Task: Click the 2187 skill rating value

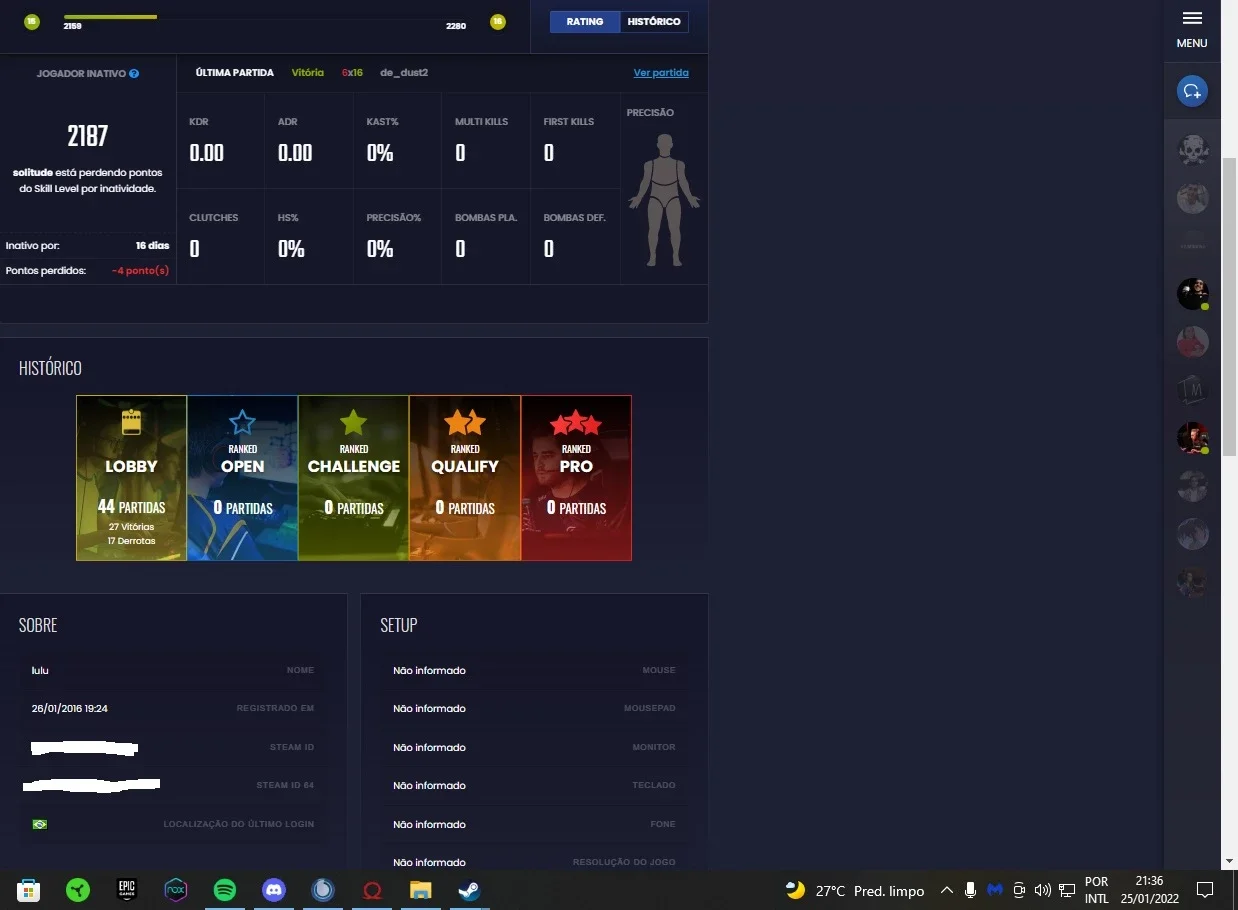Action: tap(88, 136)
